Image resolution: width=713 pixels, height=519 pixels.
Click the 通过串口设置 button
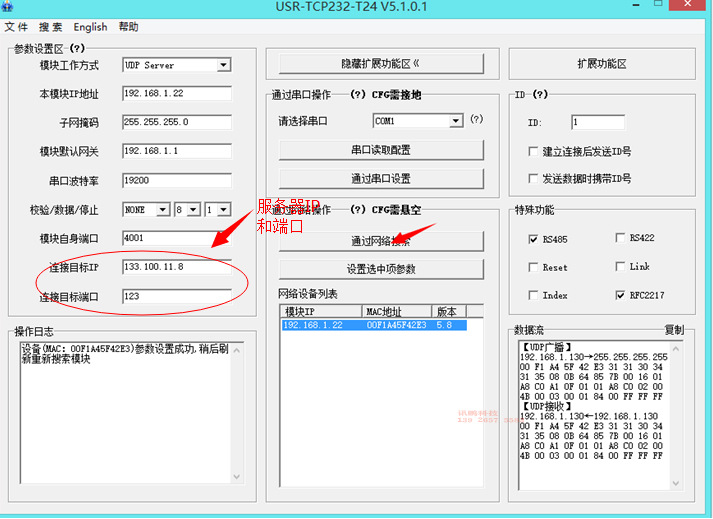pyautogui.click(x=381, y=179)
